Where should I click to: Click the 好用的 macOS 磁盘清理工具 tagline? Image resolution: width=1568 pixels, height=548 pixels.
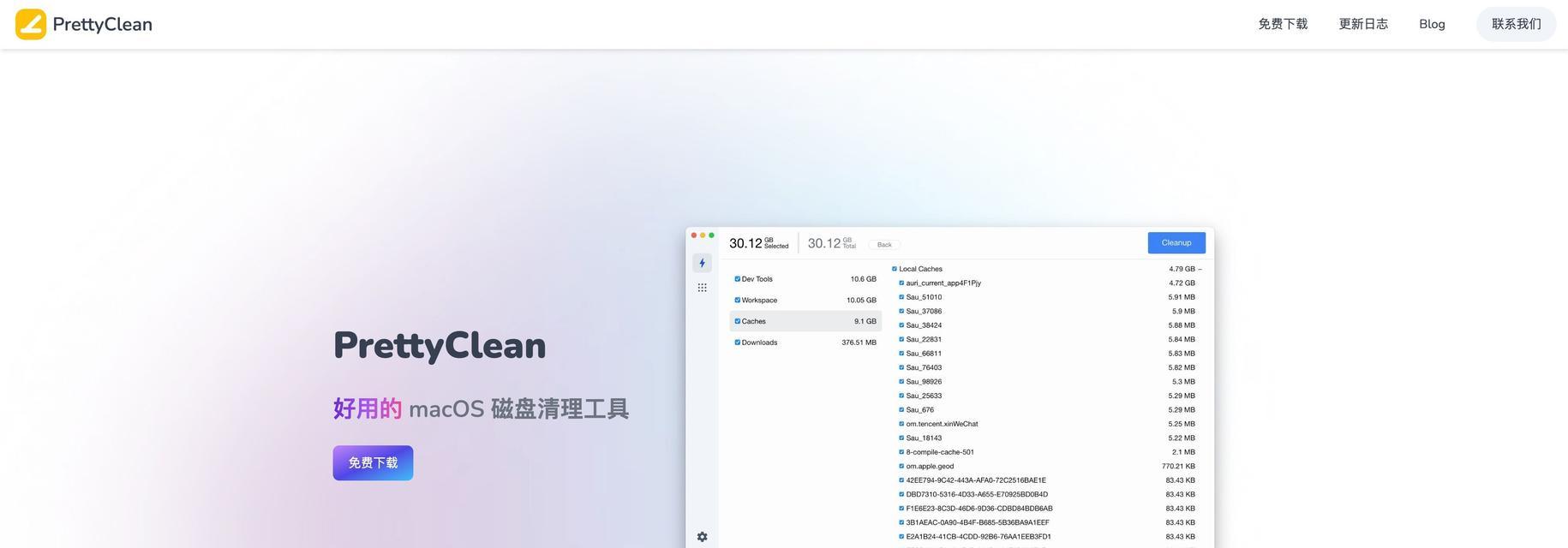[x=481, y=408]
